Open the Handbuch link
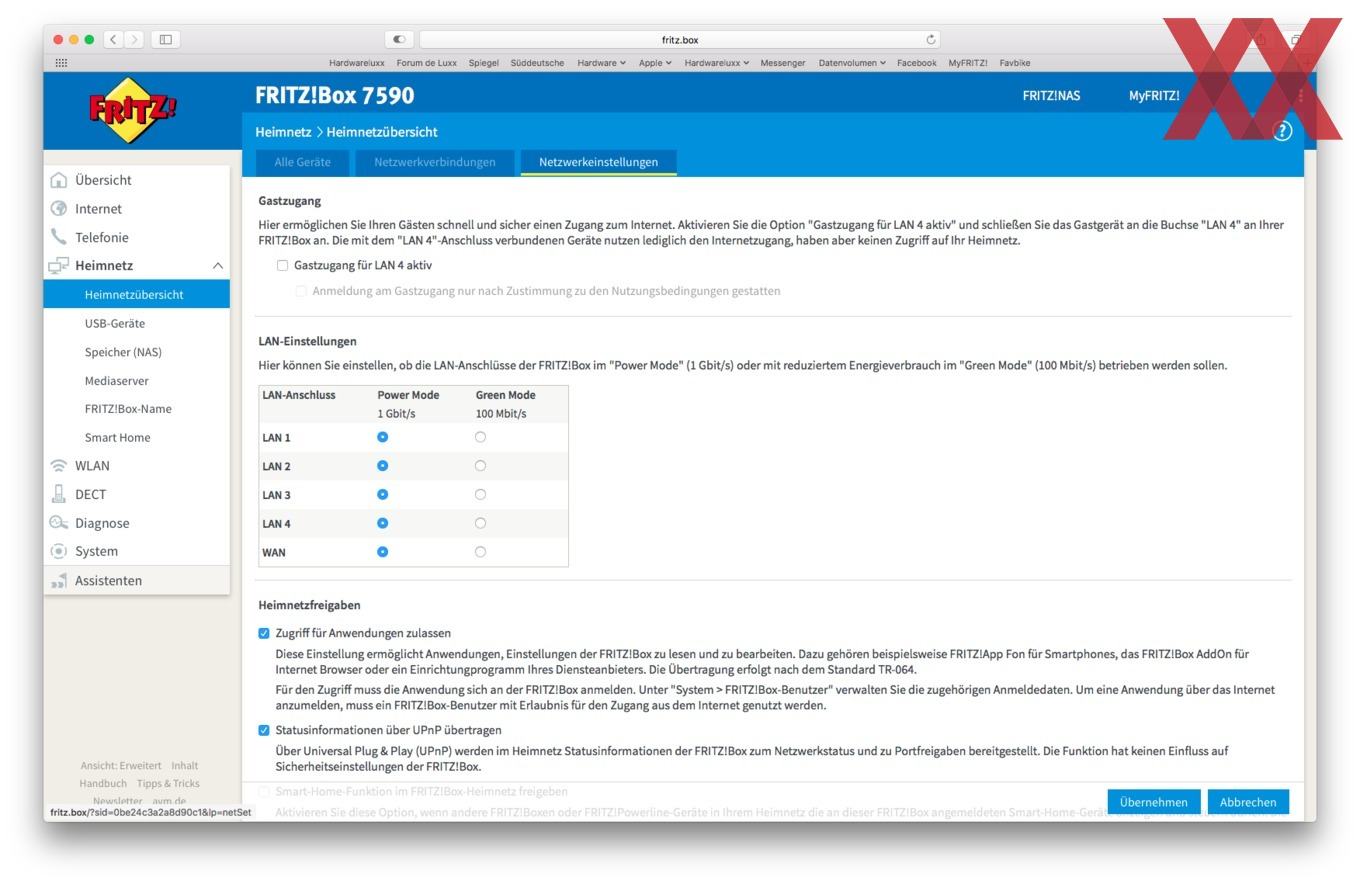Viewport: 1360px width, 884px height. [x=103, y=784]
